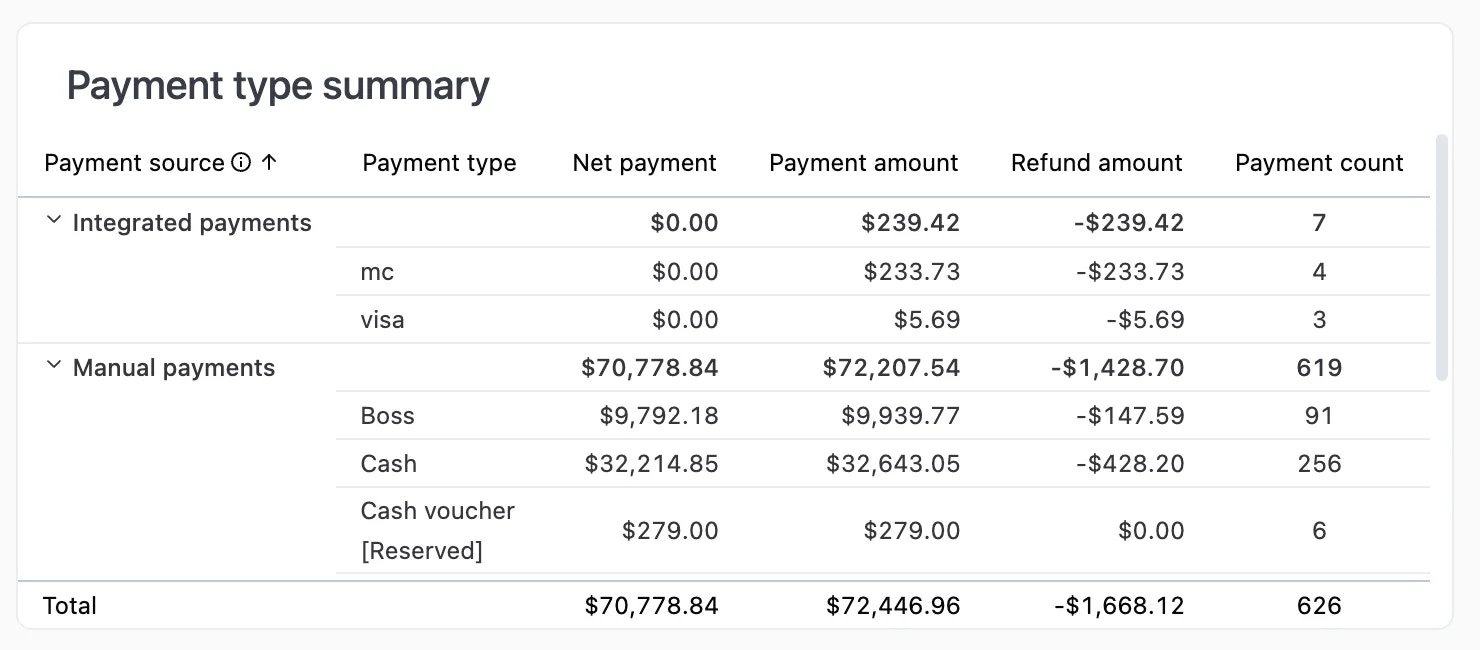Image resolution: width=1480 pixels, height=650 pixels.
Task: Click the Refund amount column header
Action: click(x=1096, y=162)
